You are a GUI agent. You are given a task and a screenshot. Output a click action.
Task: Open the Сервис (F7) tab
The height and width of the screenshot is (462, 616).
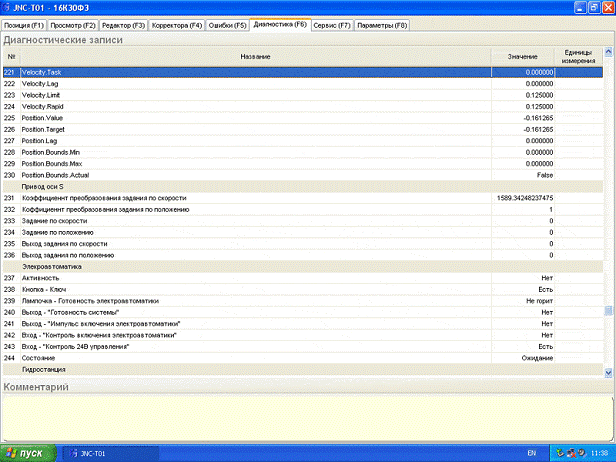331,23
